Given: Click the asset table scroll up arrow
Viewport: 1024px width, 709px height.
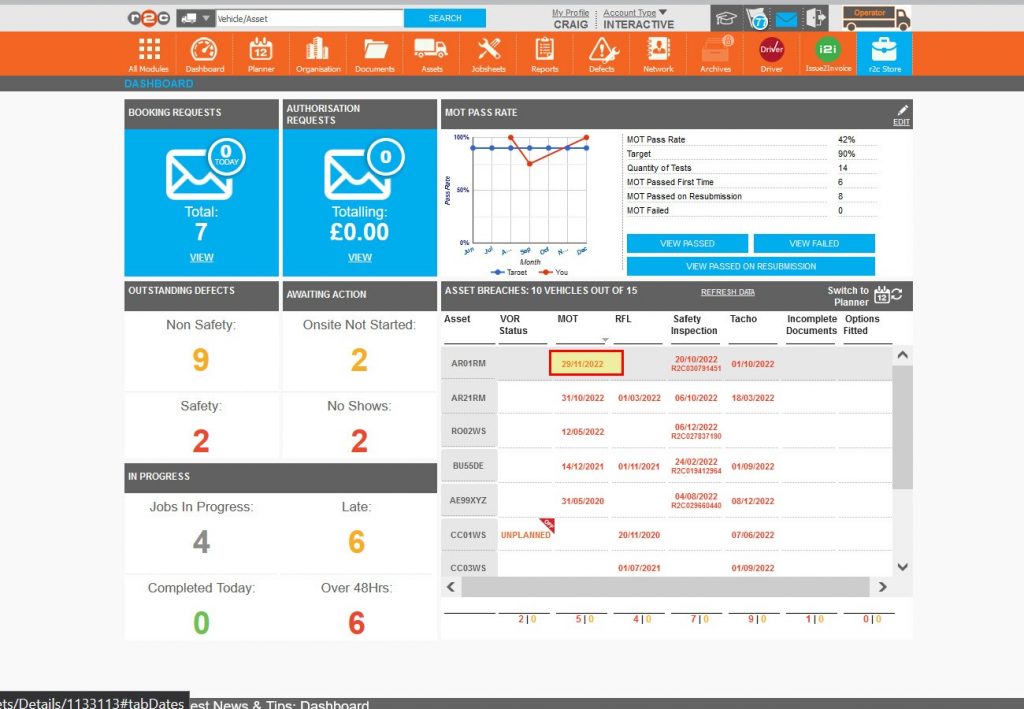Looking at the screenshot, I should coord(903,355).
